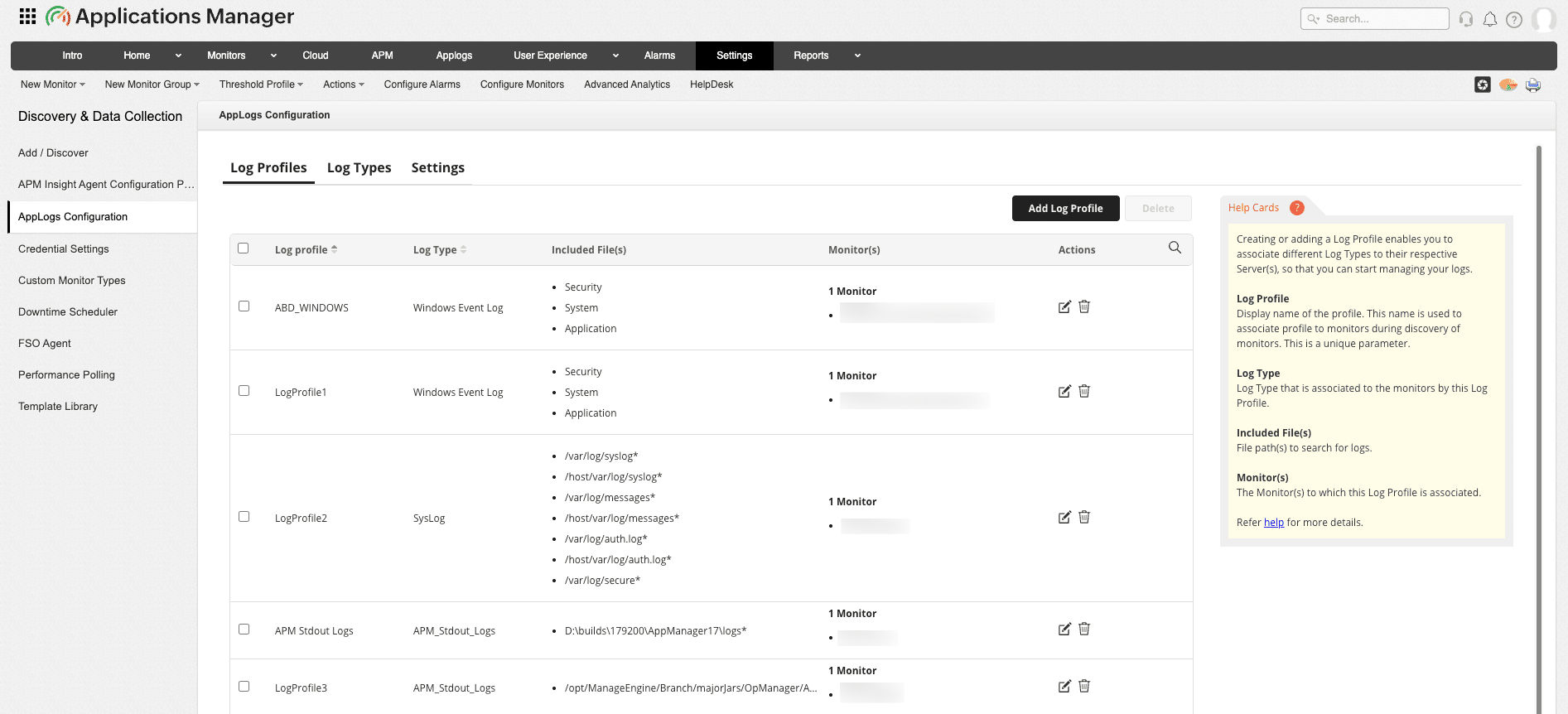Open Template Library in the sidebar
The image size is (1568, 714).
pos(58,406)
